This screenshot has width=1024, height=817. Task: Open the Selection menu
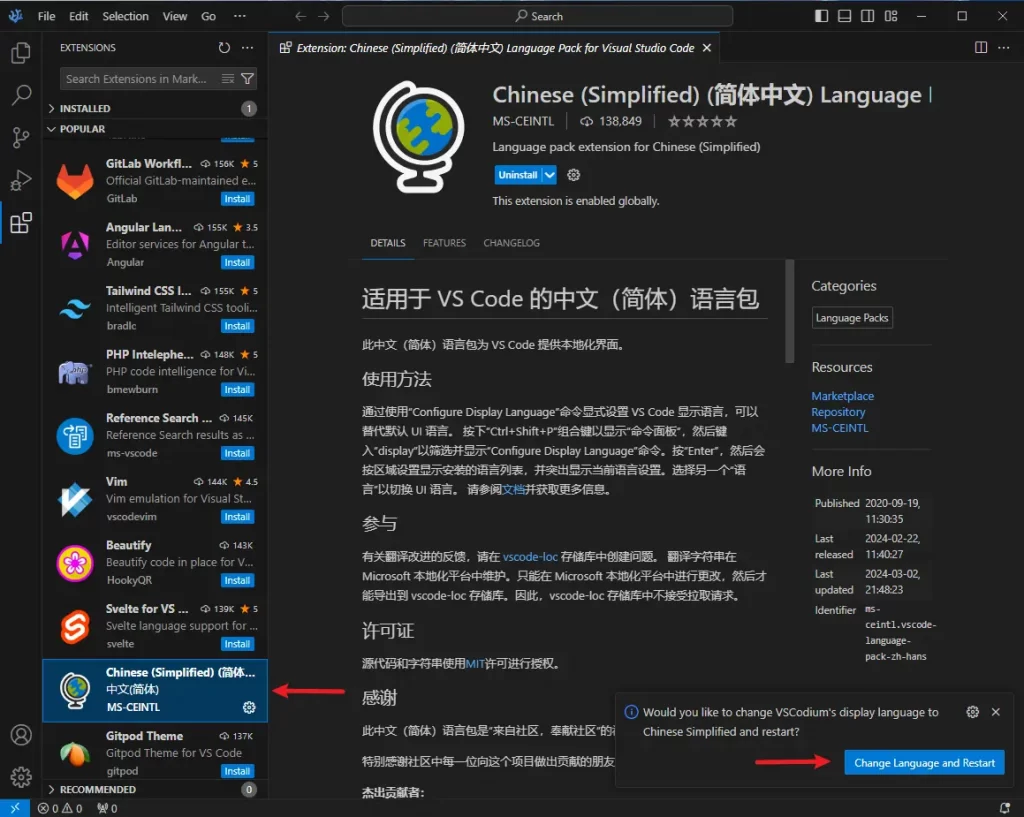click(x=125, y=16)
